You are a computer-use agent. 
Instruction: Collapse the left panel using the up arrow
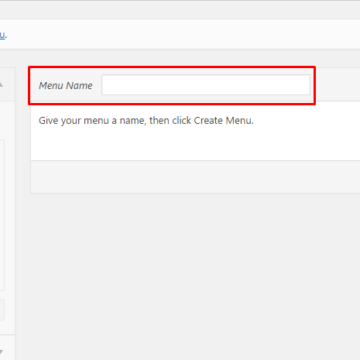point(1,85)
